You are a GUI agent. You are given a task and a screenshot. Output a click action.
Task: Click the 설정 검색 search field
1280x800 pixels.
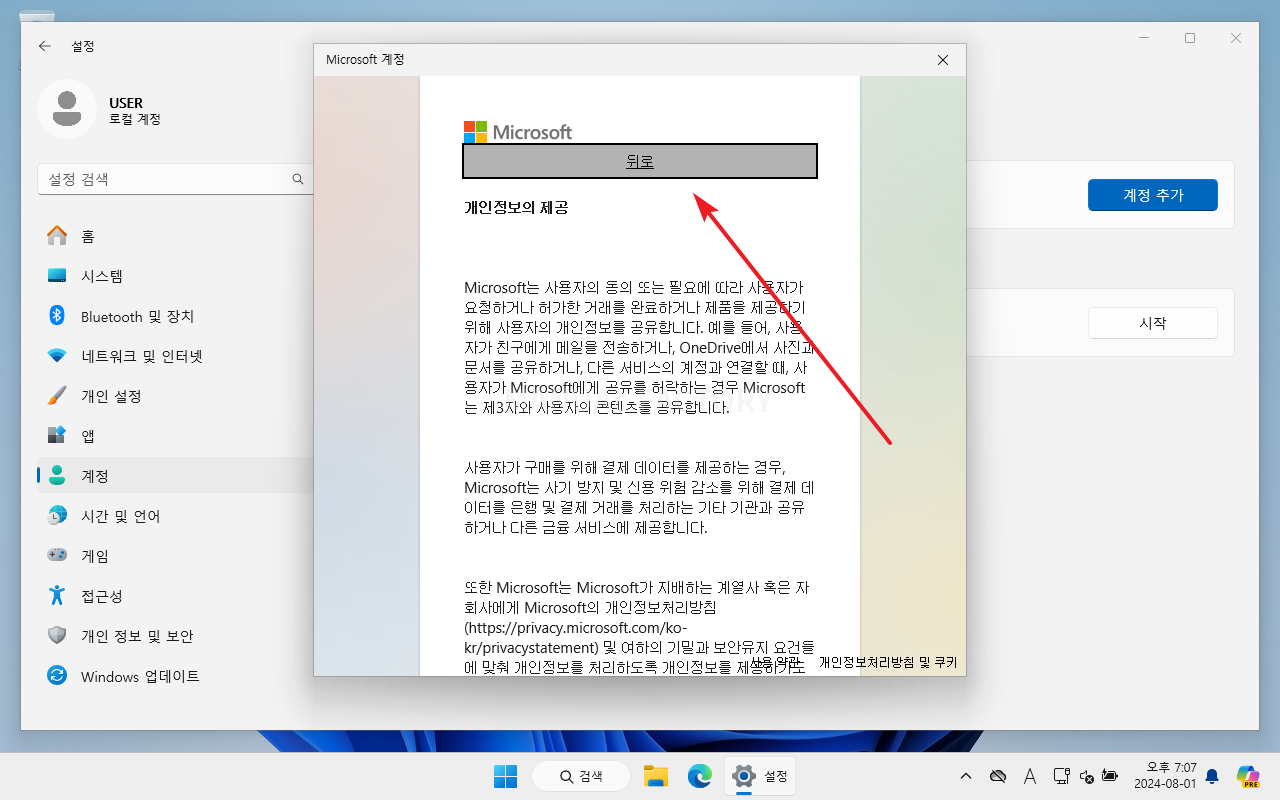tap(175, 179)
